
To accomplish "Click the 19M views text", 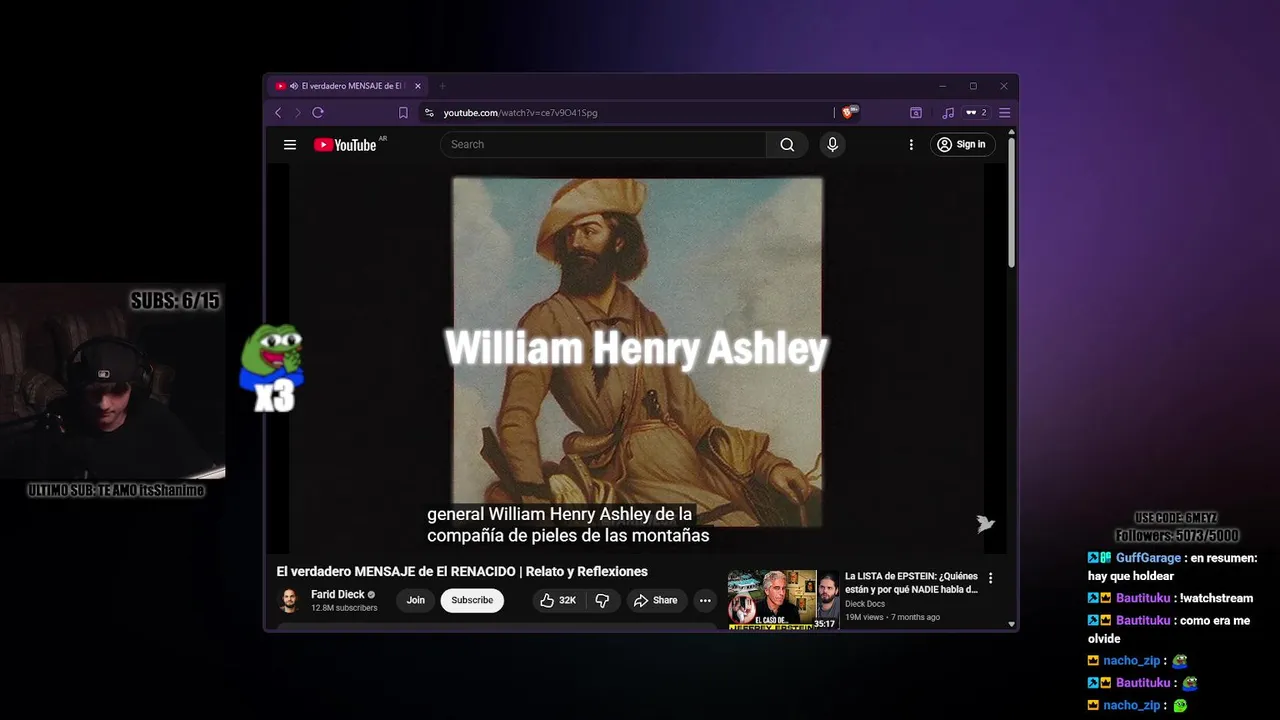I will (866, 617).
